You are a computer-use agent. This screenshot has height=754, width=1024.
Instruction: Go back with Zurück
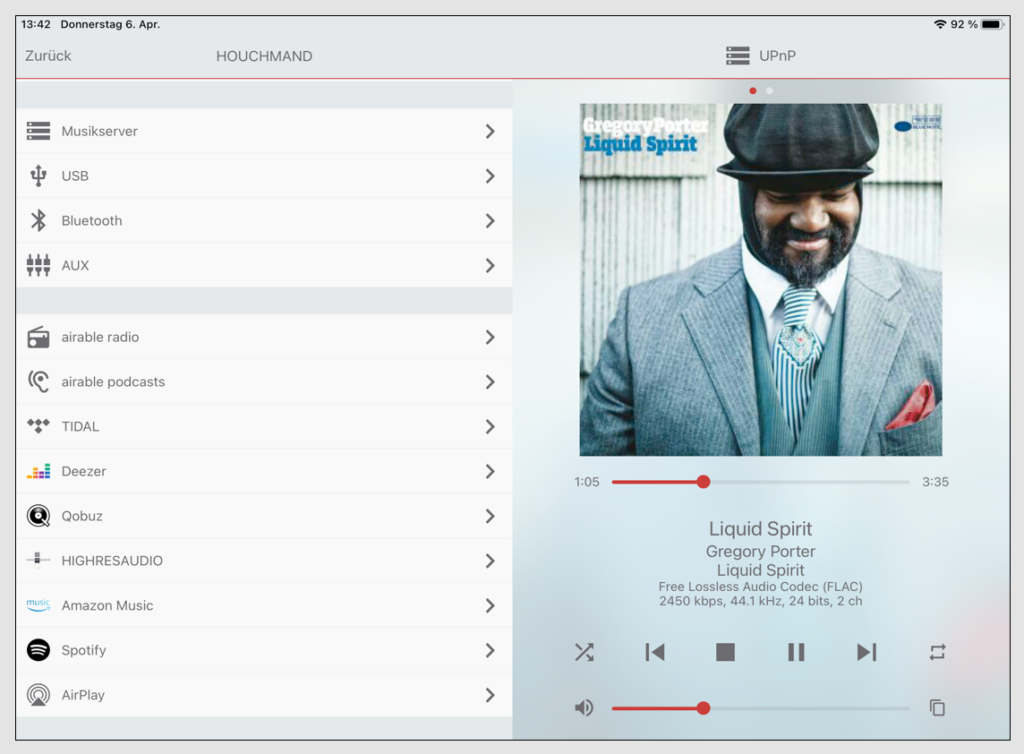48,55
